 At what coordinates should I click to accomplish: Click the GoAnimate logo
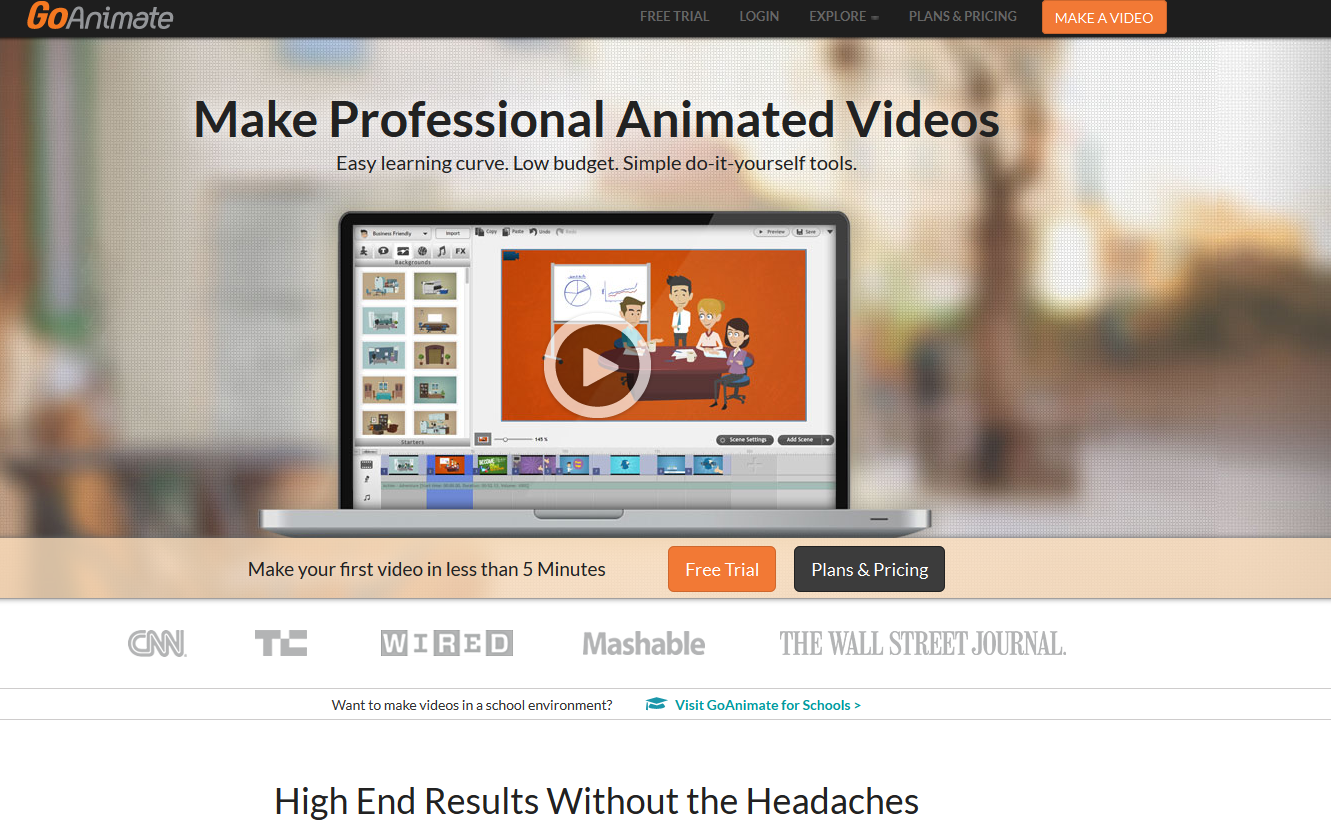click(x=100, y=16)
